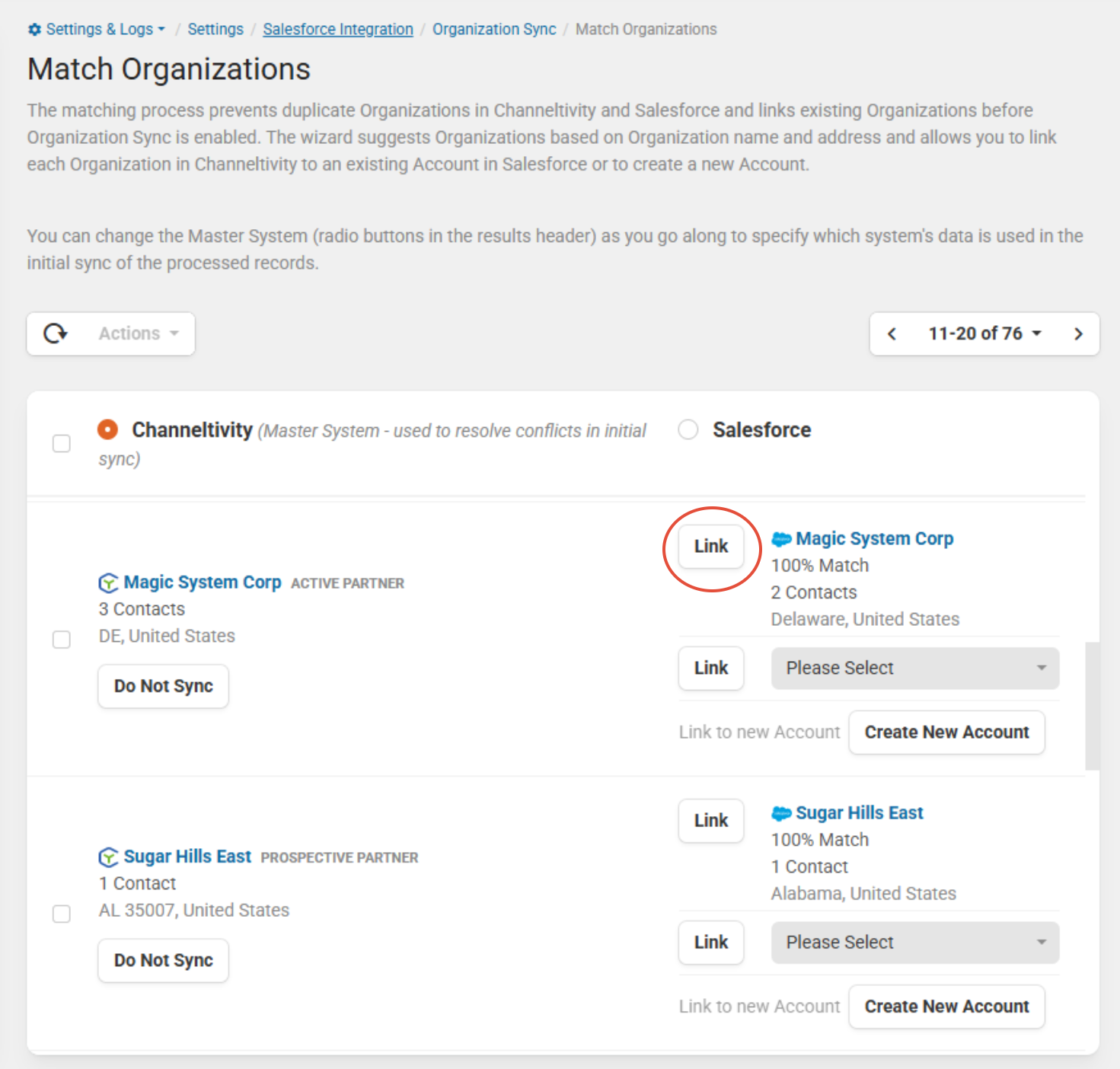Select Salesforce as Master System
The width and height of the screenshot is (1120, 1069).
click(x=688, y=429)
